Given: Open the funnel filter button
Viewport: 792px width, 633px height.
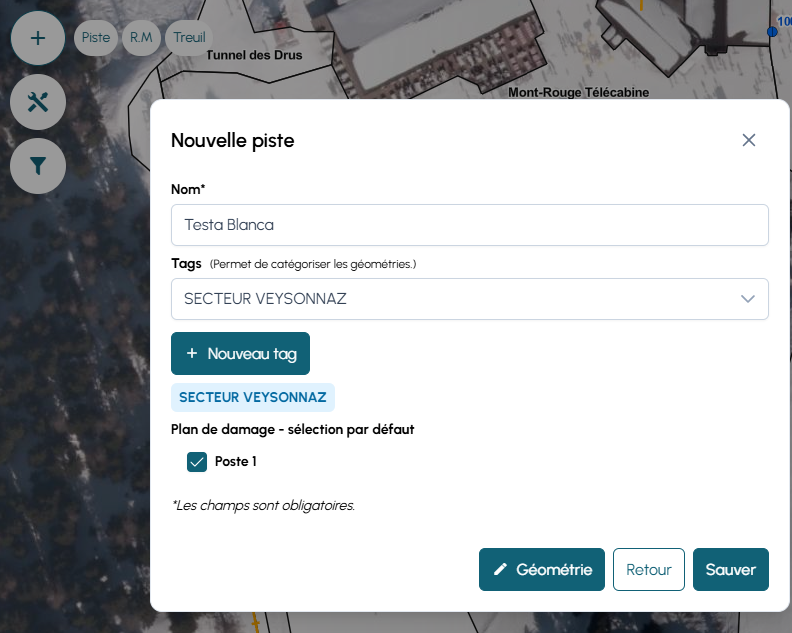Looking at the screenshot, I should [x=38, y=166].
